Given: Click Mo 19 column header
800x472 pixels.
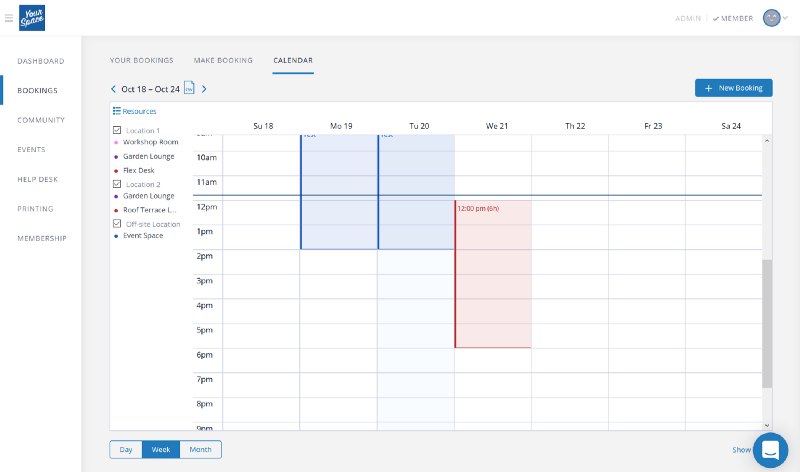Looking at the screenshot, I should [x=341, y=126].
